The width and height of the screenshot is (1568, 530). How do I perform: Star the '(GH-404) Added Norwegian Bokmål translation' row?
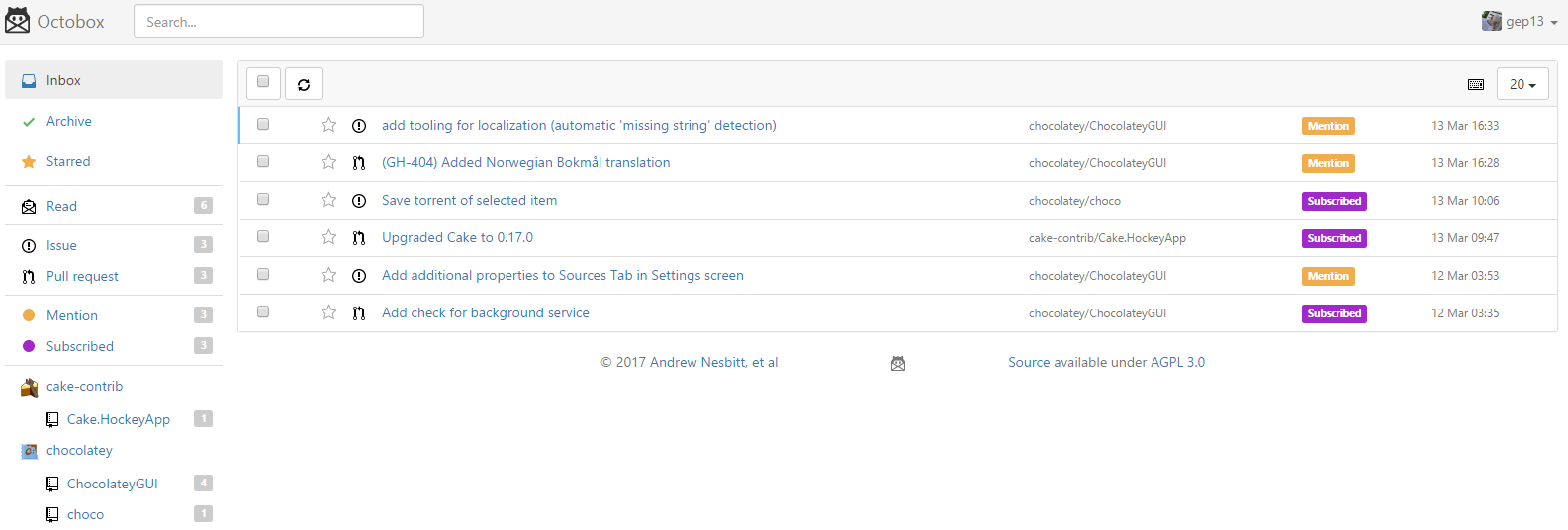tap(328, 162)
